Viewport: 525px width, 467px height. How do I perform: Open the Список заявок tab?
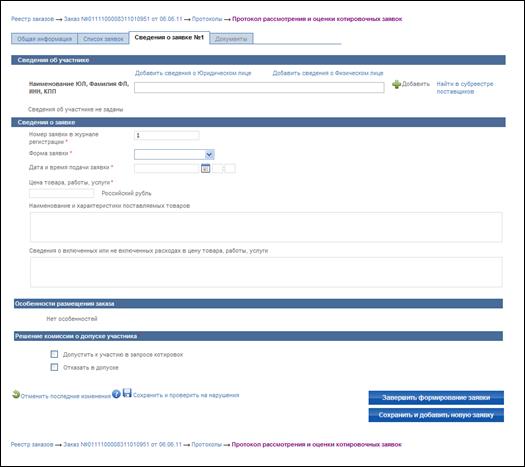pos(103,39)
